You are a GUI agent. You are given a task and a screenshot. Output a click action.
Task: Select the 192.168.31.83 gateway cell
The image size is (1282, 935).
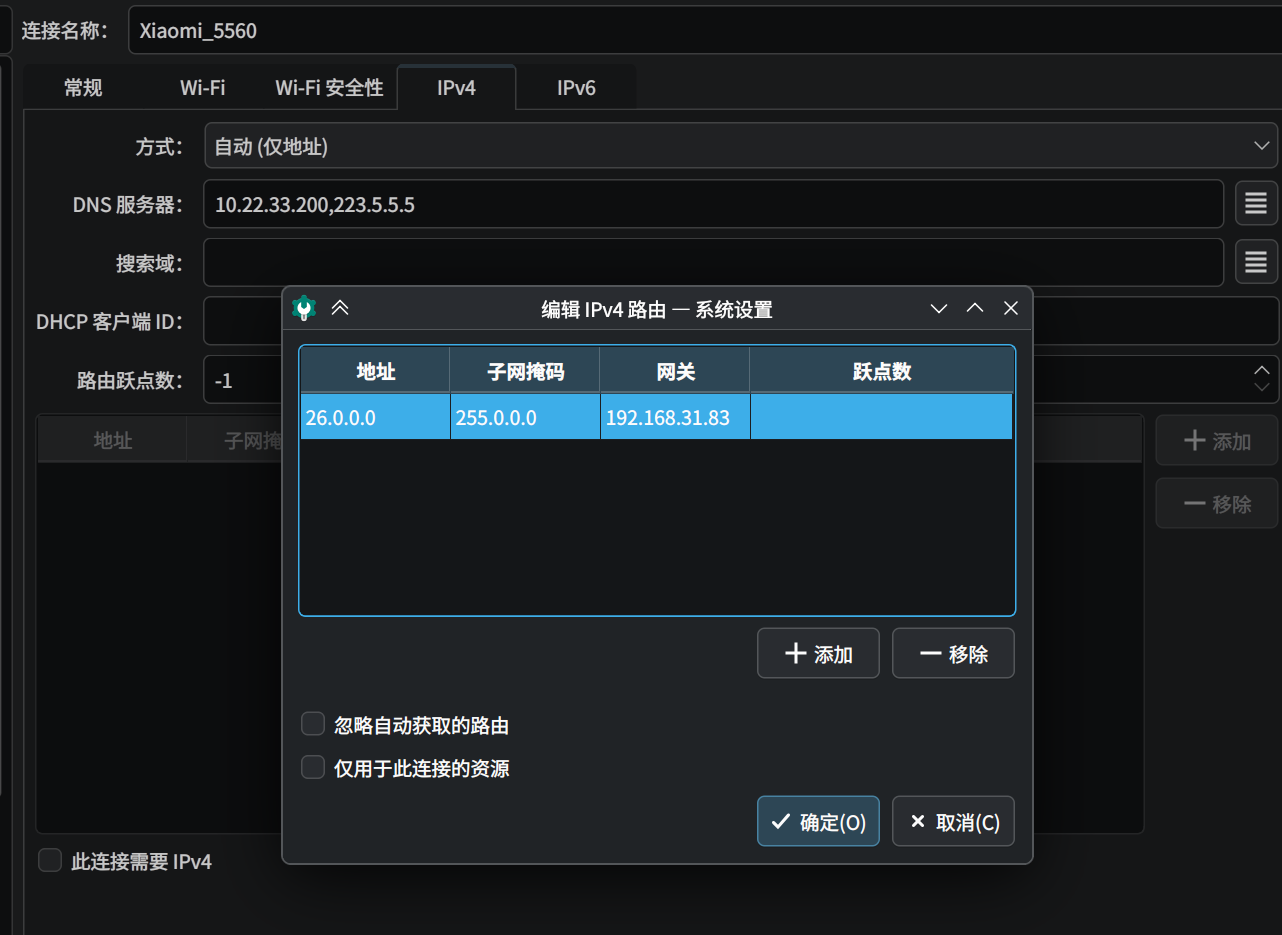[675, 417]
